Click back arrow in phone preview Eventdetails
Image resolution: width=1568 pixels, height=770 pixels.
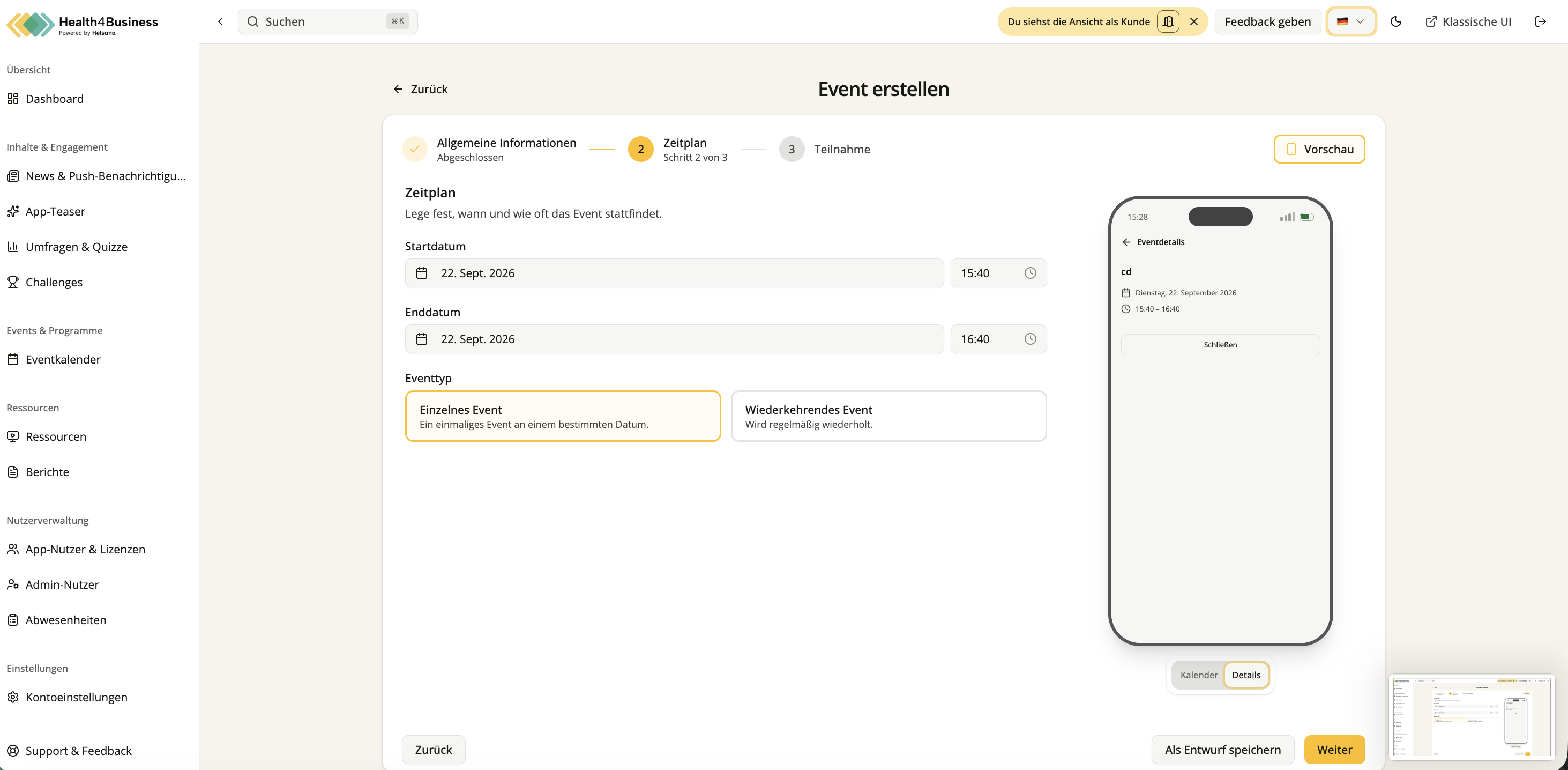tap(1126, 242)
